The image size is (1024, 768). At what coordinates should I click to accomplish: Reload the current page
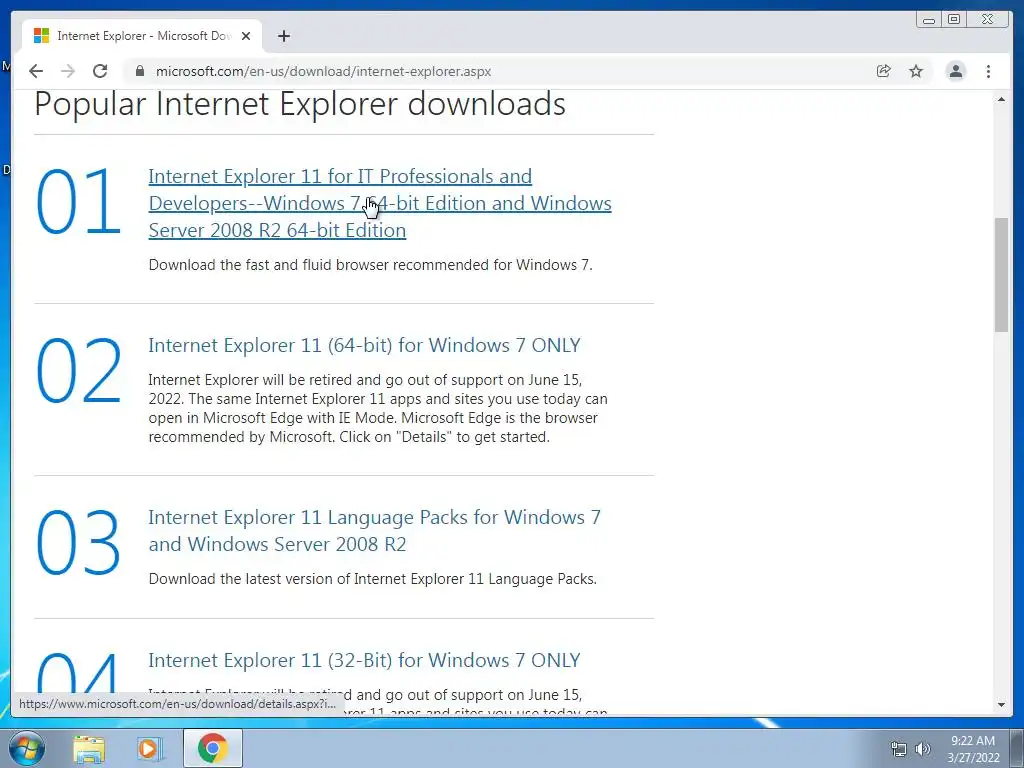100,71
